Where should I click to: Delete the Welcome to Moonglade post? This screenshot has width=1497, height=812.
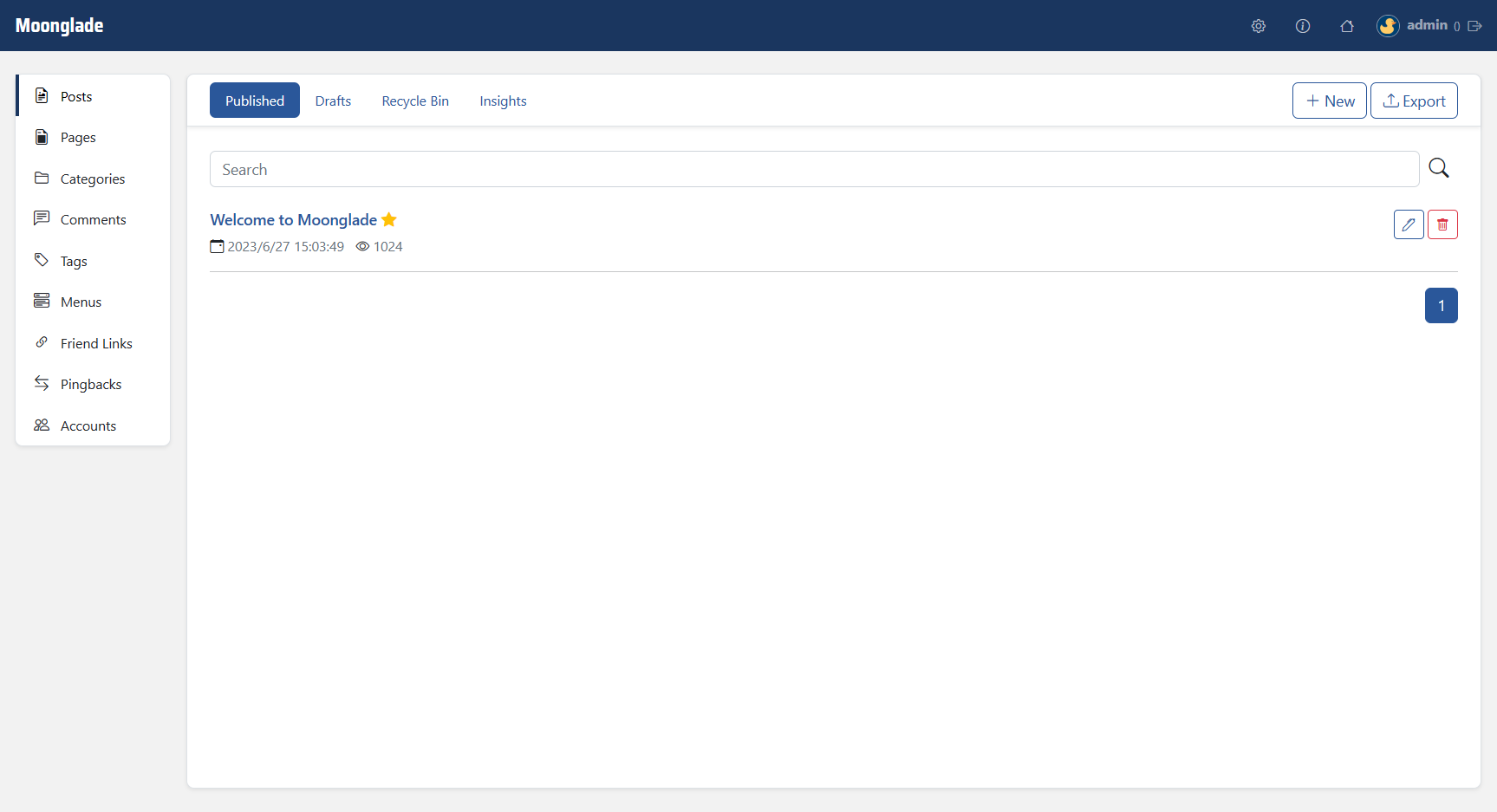(1442, 224)
